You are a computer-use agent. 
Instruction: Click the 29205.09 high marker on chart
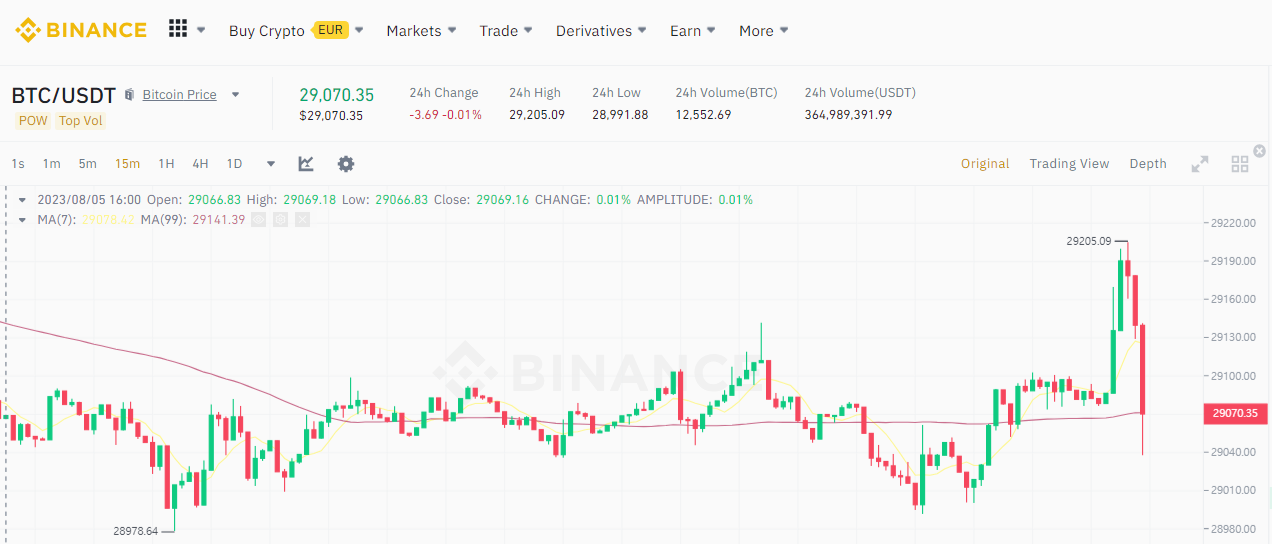1089,241
